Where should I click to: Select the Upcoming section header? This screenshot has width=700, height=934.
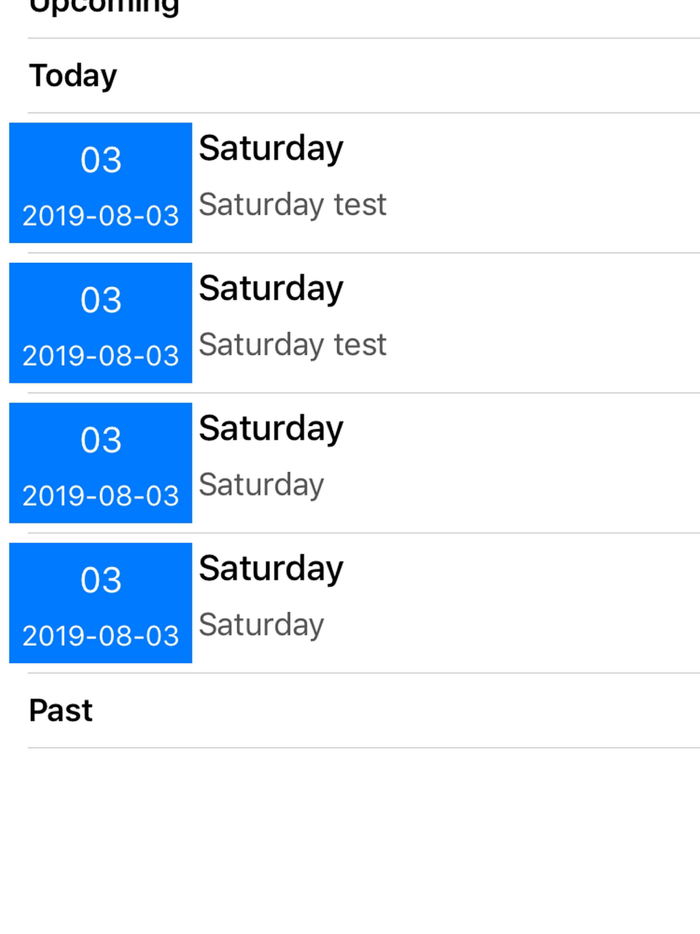(x=104, y=6)
